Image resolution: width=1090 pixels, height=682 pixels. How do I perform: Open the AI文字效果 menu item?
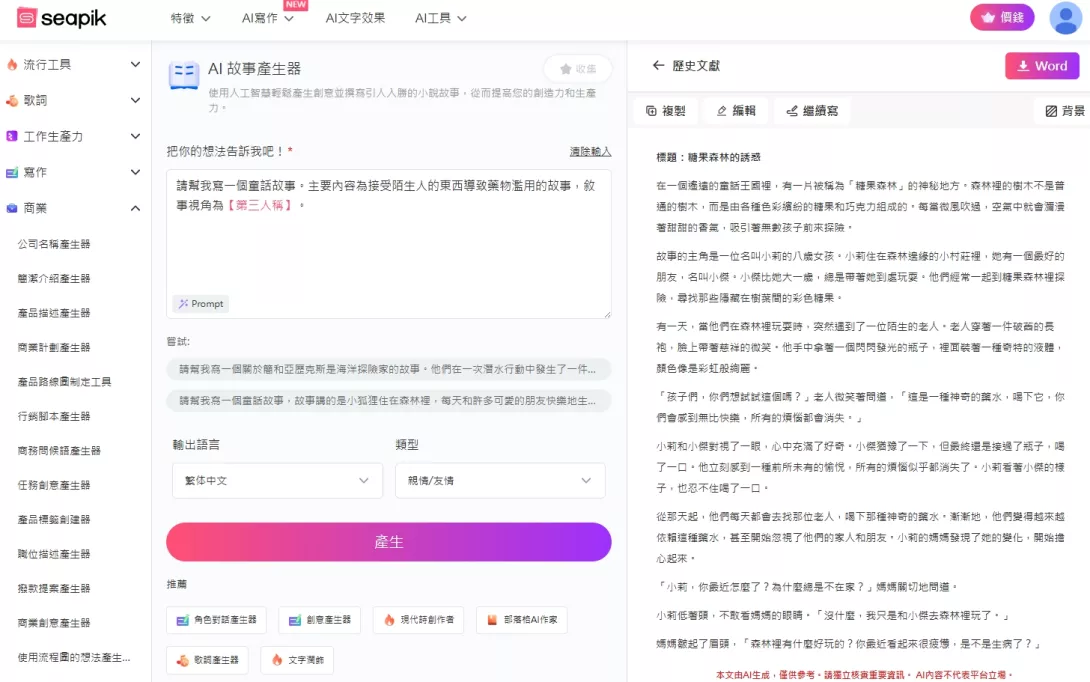[x=355, y=18]
